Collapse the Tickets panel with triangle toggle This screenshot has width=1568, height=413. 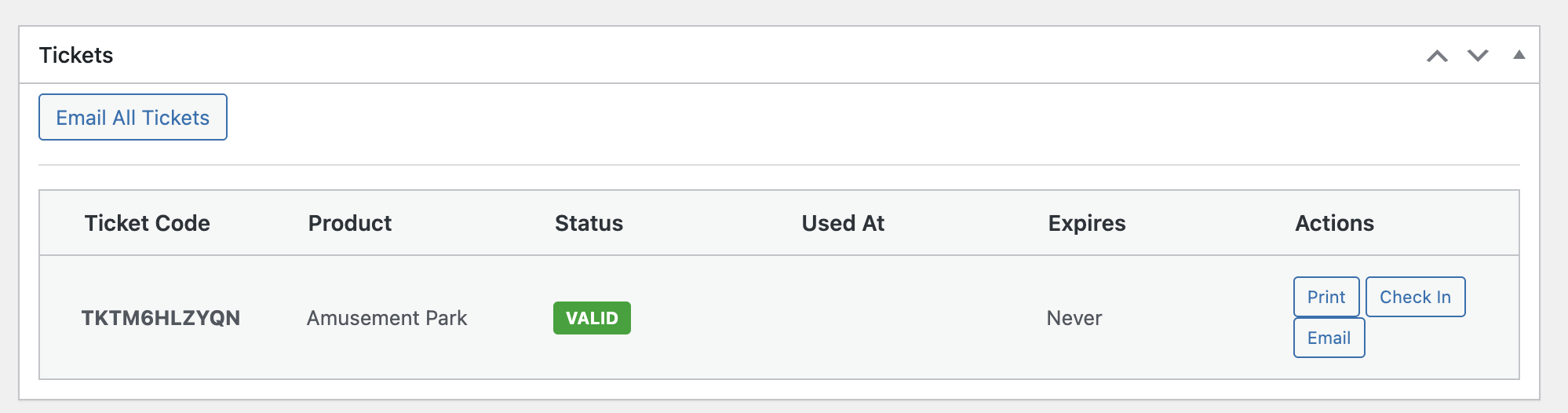[1519, 55]
